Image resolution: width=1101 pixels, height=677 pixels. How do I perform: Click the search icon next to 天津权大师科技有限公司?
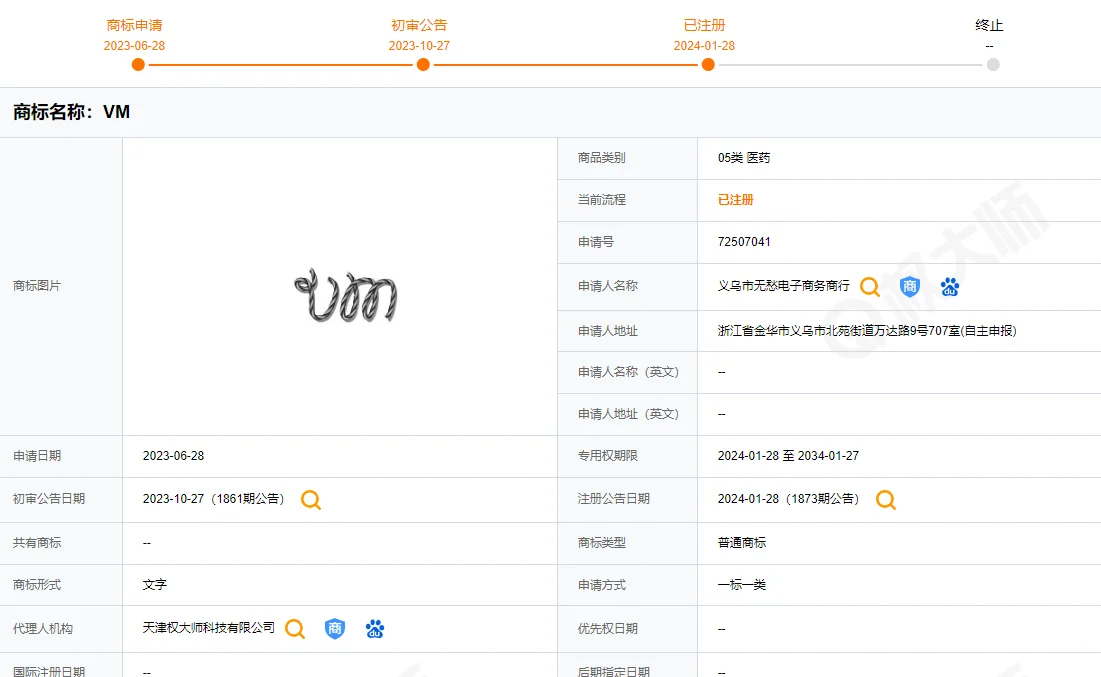coord(294,629)
